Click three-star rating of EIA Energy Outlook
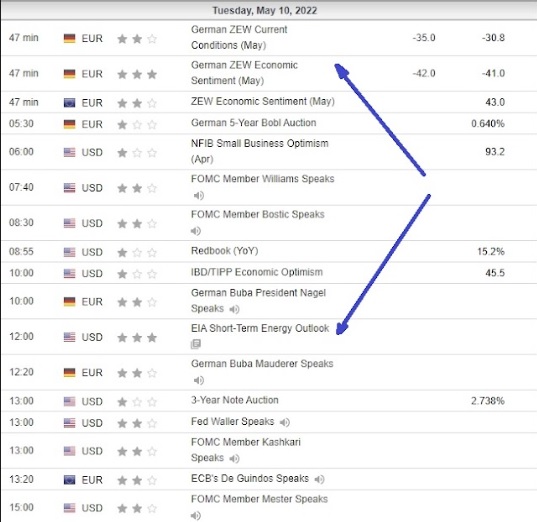This screenshot has height=522, width=537. 137,338
